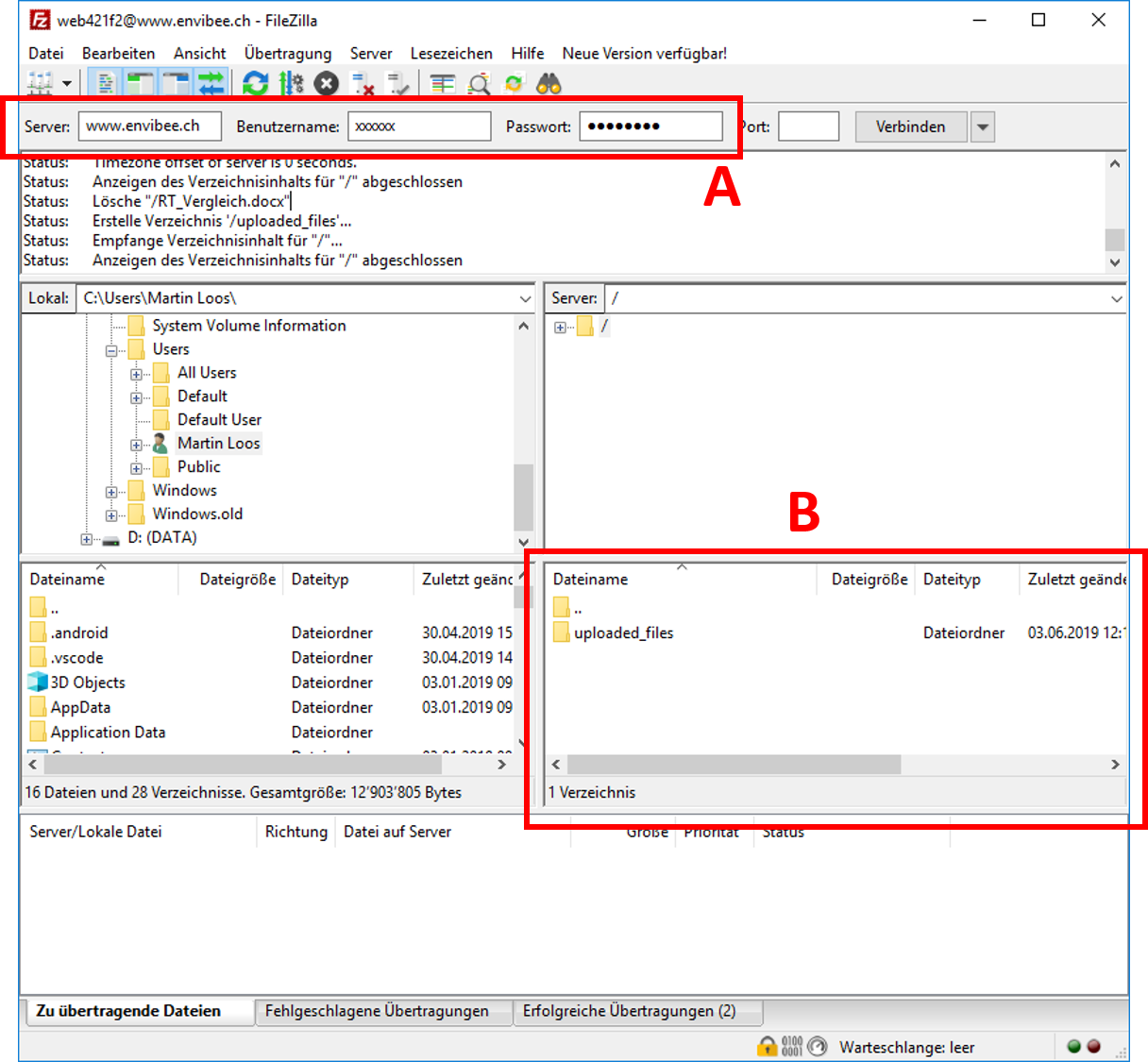Expand the All Users tree node
1148x1062 pixels.
136,374
